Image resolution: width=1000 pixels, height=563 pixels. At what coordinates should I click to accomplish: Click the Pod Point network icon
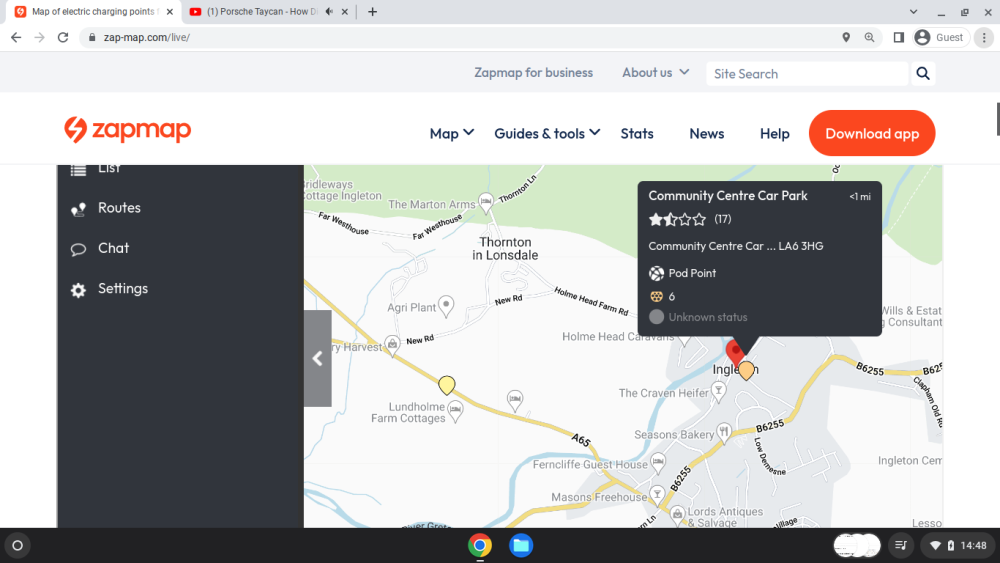point(656,274)
